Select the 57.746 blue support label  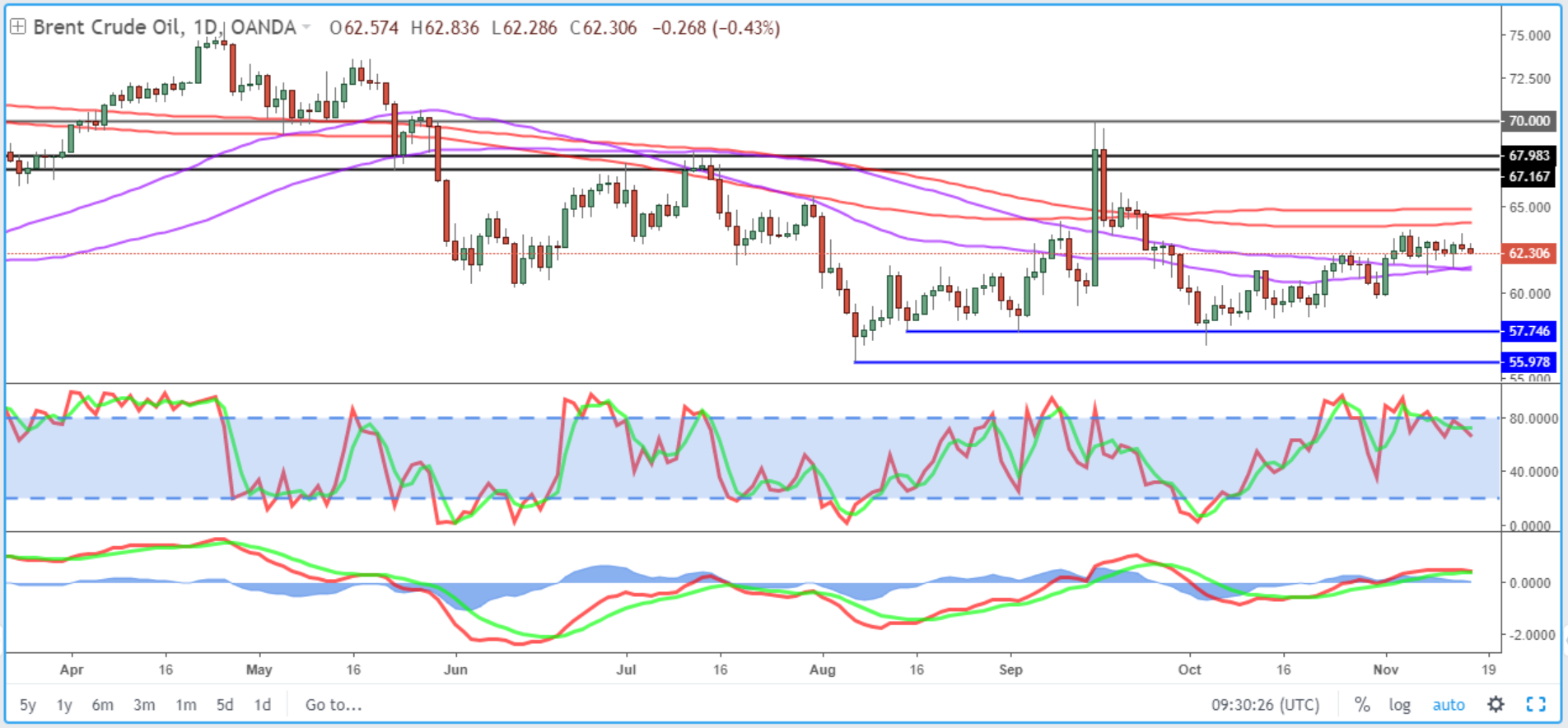coord(1529,331)
